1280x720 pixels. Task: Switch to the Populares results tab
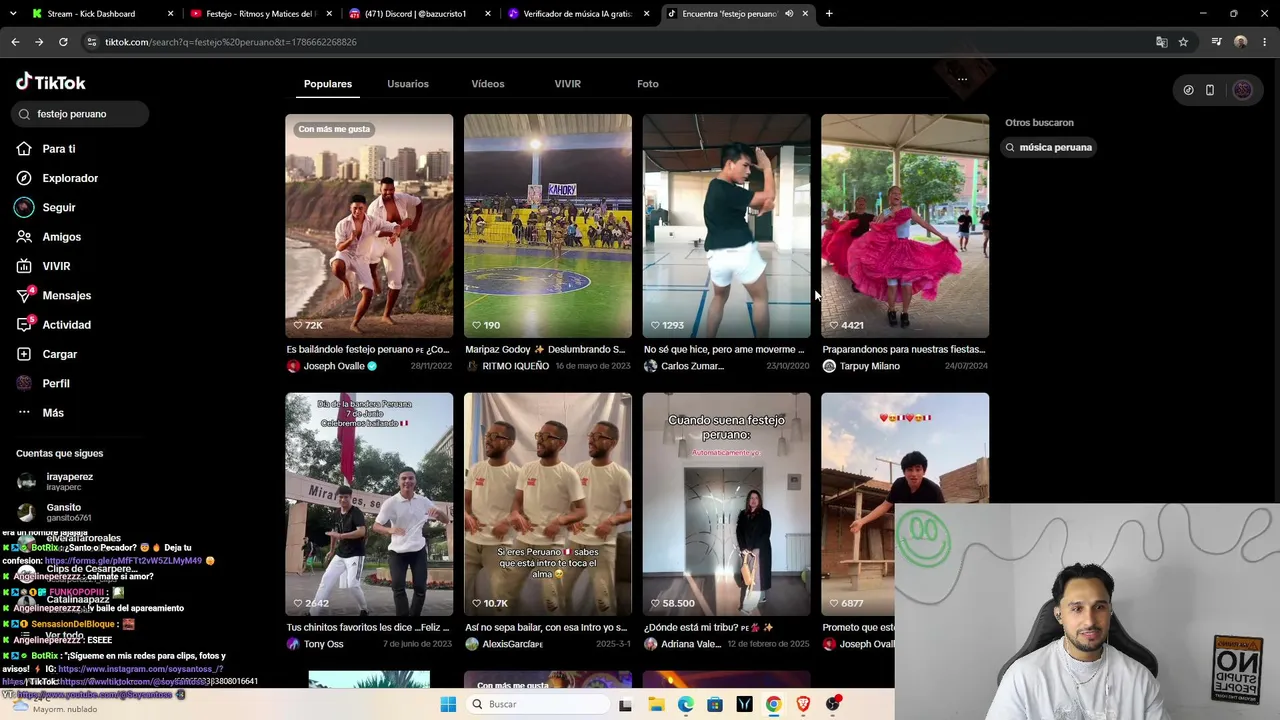pos(328,84)
